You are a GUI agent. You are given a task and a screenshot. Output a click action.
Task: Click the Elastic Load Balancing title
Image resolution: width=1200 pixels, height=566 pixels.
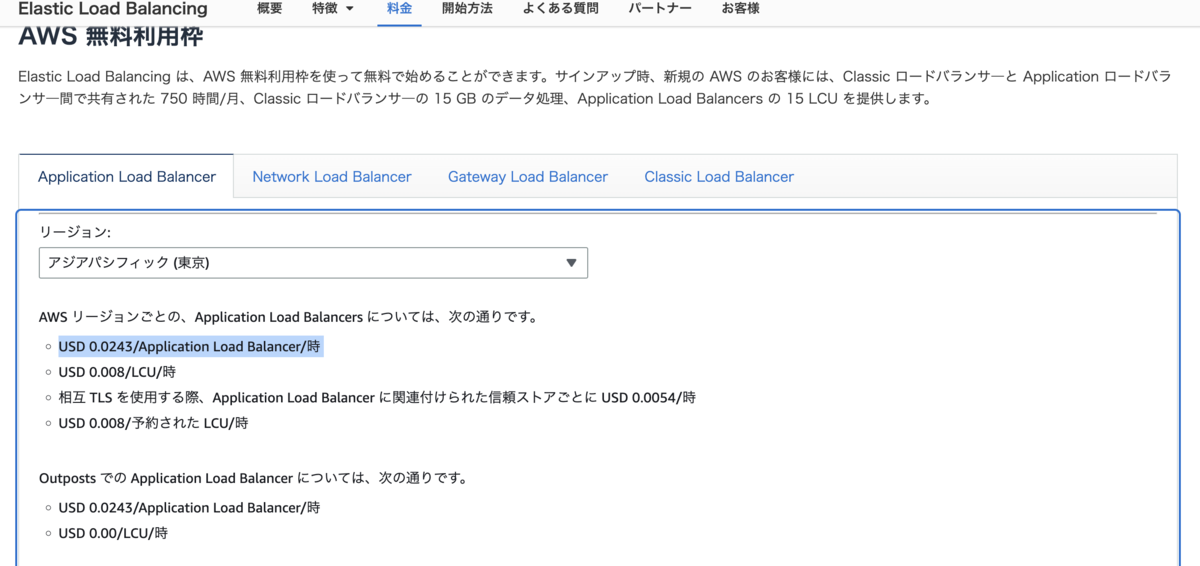coord(113,9)
